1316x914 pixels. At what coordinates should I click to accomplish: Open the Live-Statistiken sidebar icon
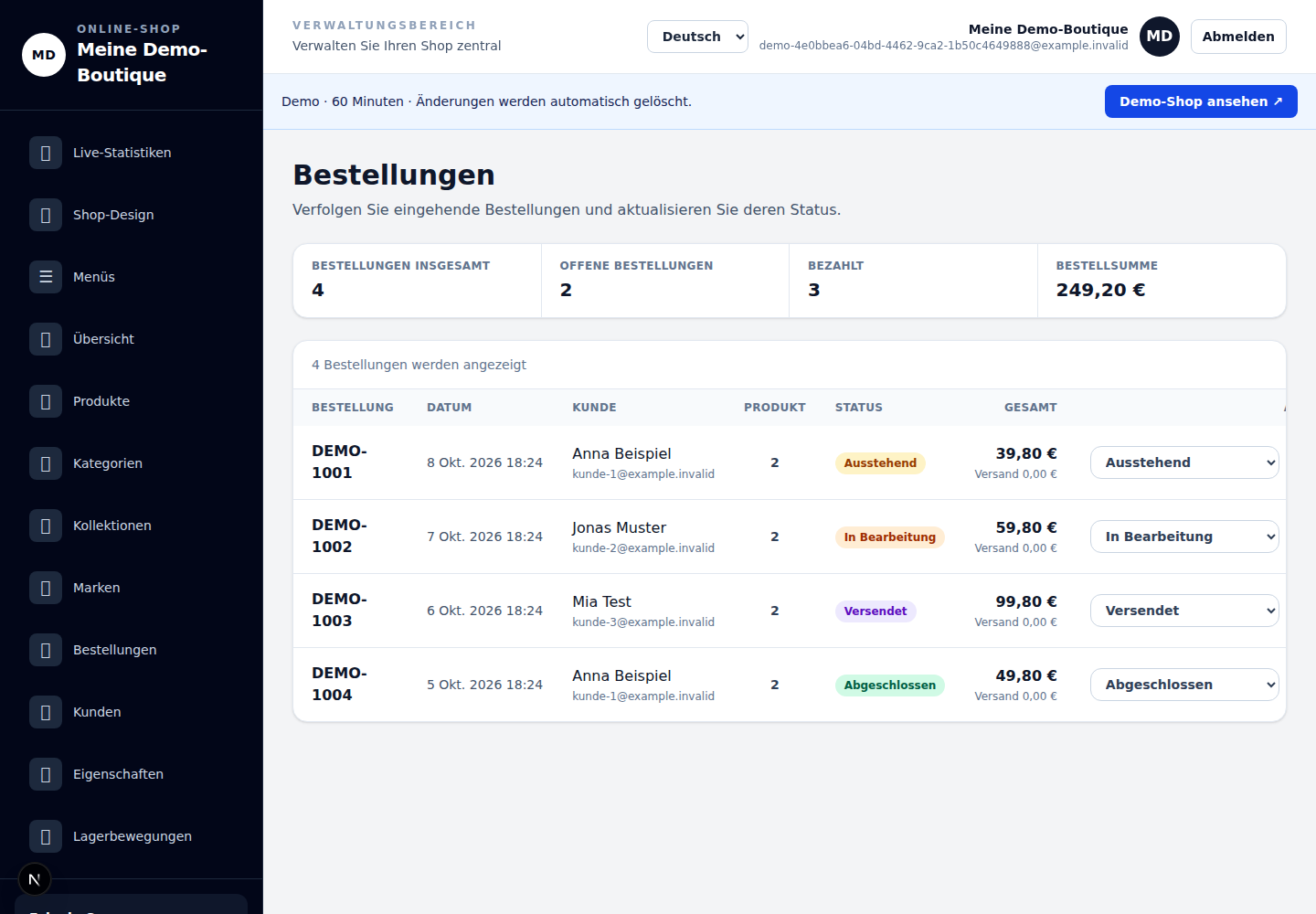[x=46, y=153]
